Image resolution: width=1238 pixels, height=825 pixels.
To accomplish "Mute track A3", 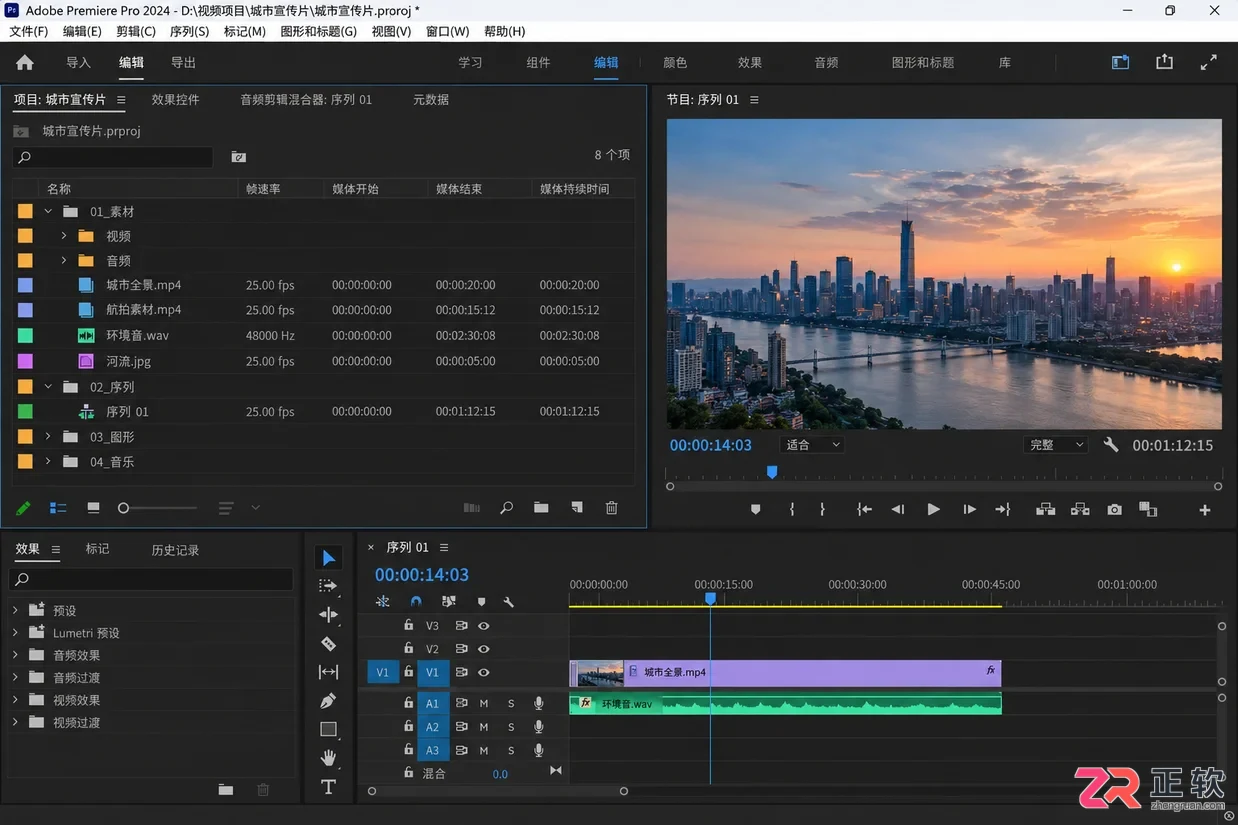I will click(x=484, y=750).
